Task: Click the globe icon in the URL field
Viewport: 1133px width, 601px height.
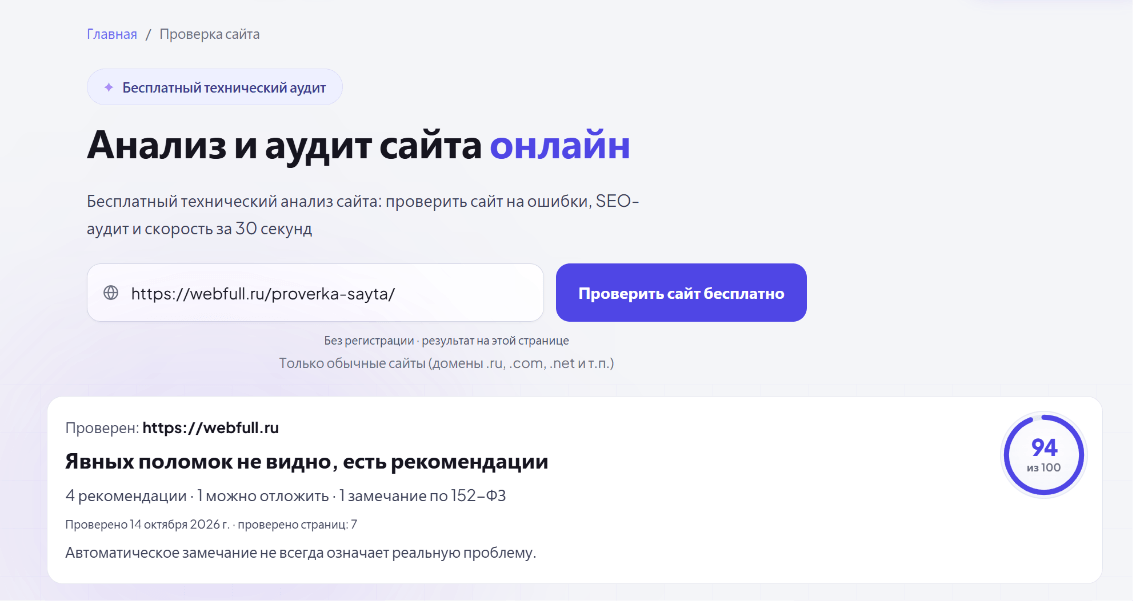Action: [111, 293]
